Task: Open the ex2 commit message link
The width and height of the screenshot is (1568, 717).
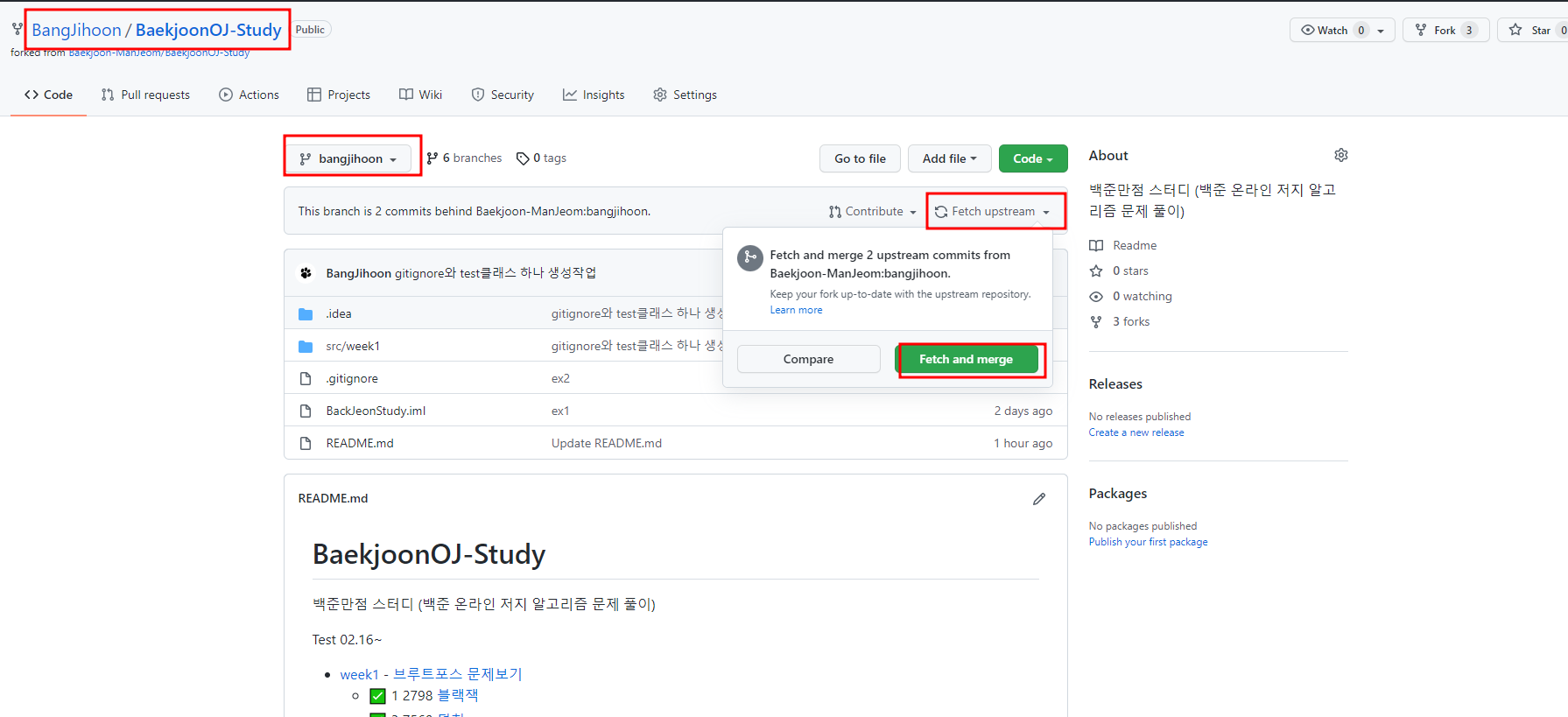Action: (560, 378)
